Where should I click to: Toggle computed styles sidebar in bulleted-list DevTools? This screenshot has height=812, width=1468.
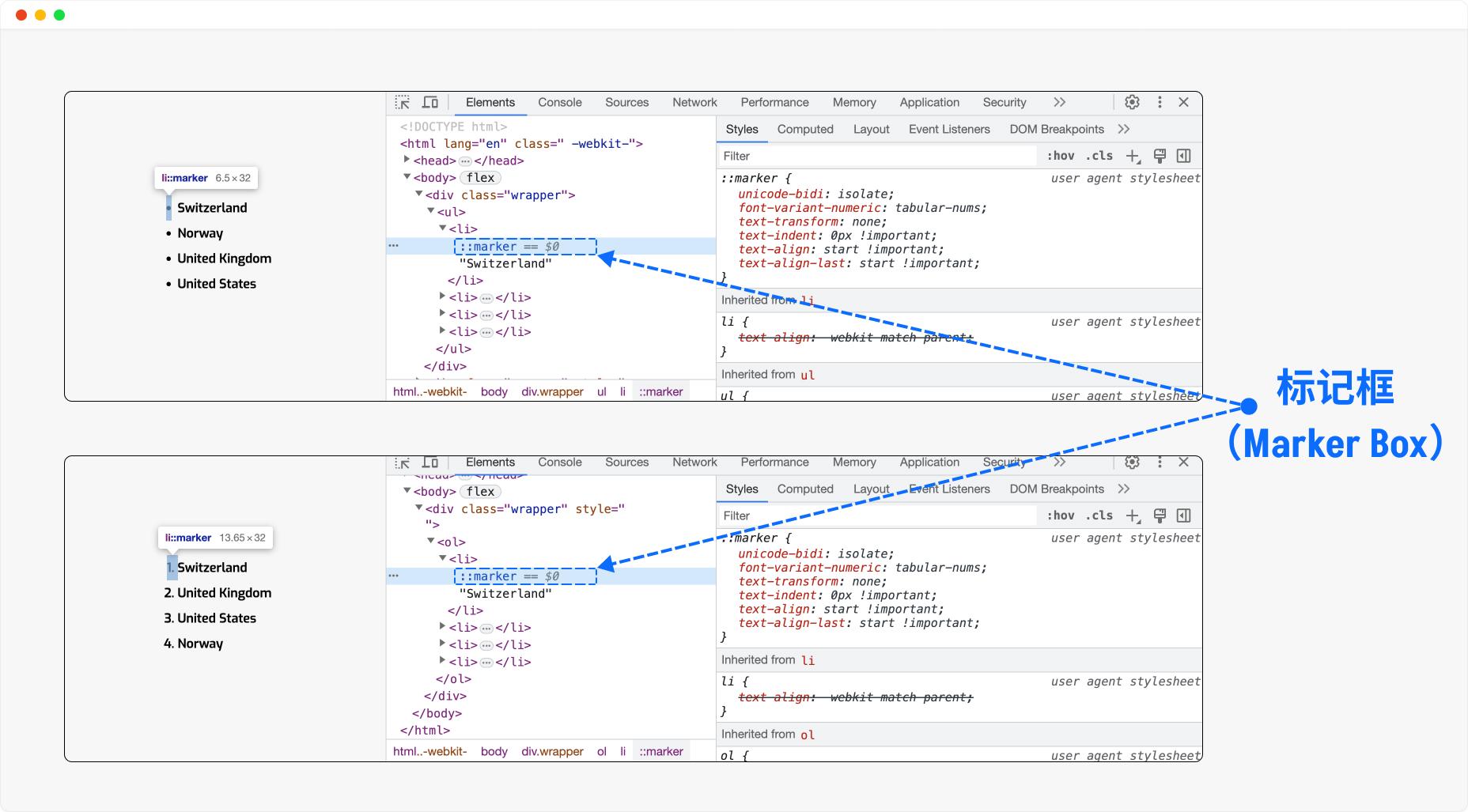pyautogui.click(x=1184, y=157)
